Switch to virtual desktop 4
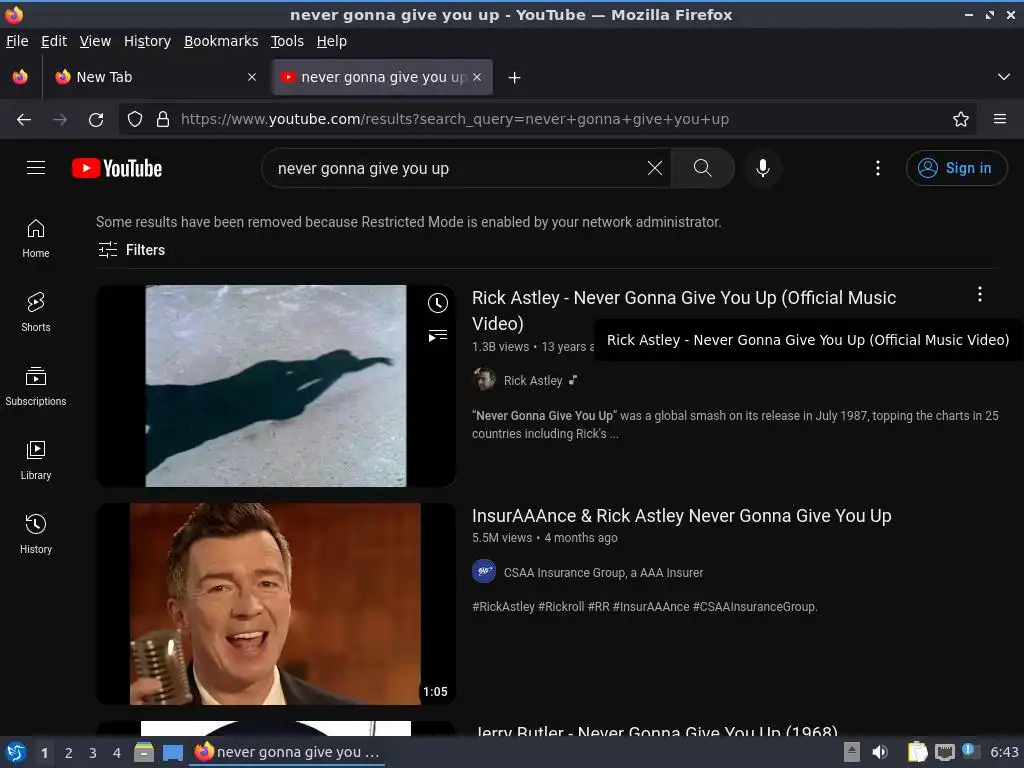The image size is (1024, 768). point(117,753)
